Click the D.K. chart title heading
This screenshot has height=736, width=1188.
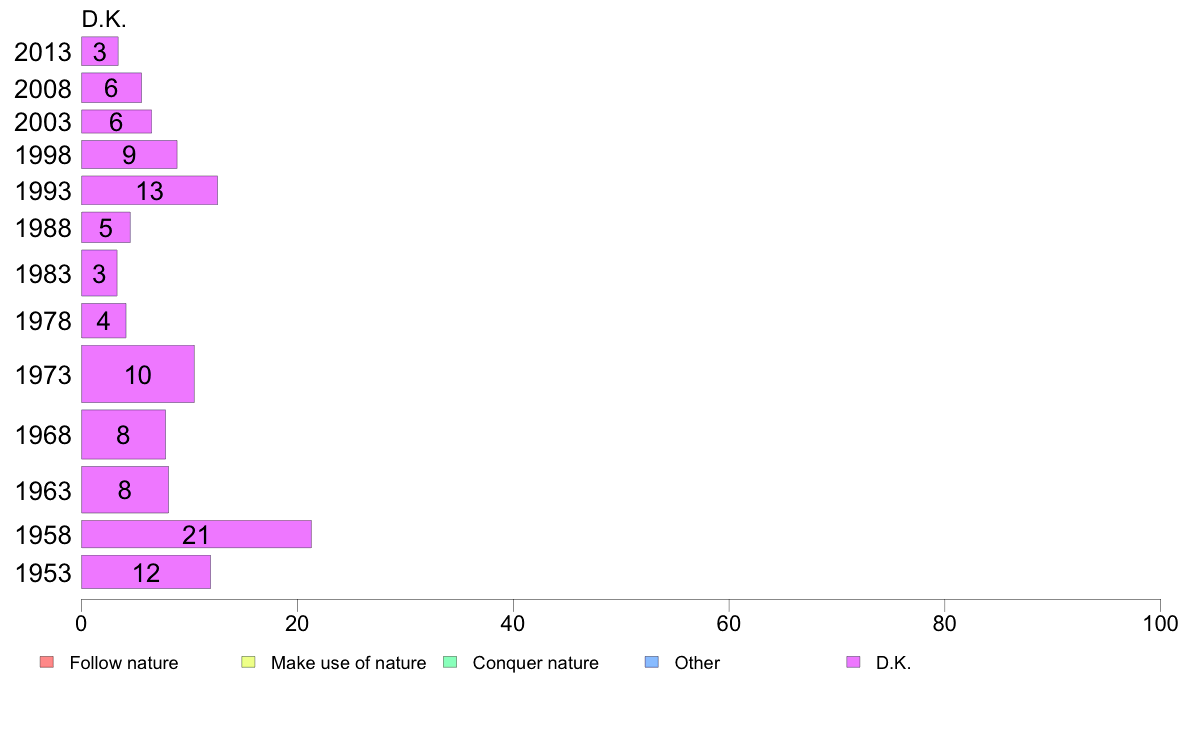click(x=104, y=19)
